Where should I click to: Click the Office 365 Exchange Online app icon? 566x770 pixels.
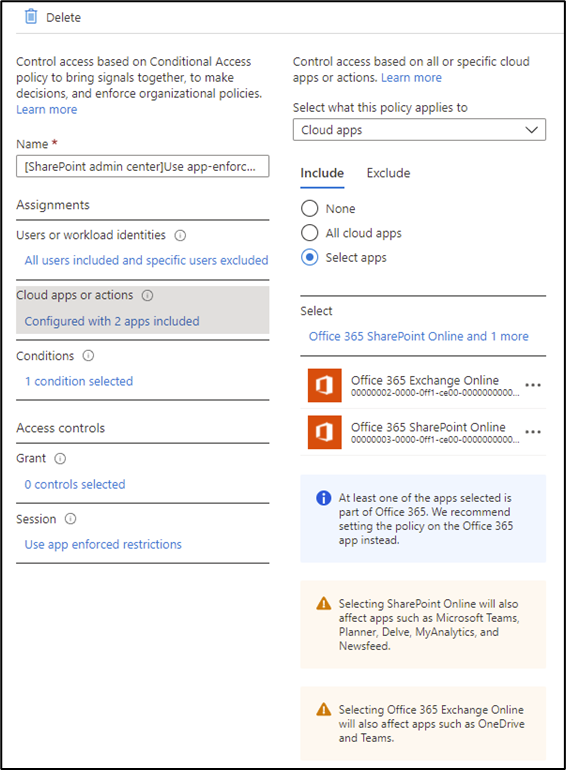[324, 385]
